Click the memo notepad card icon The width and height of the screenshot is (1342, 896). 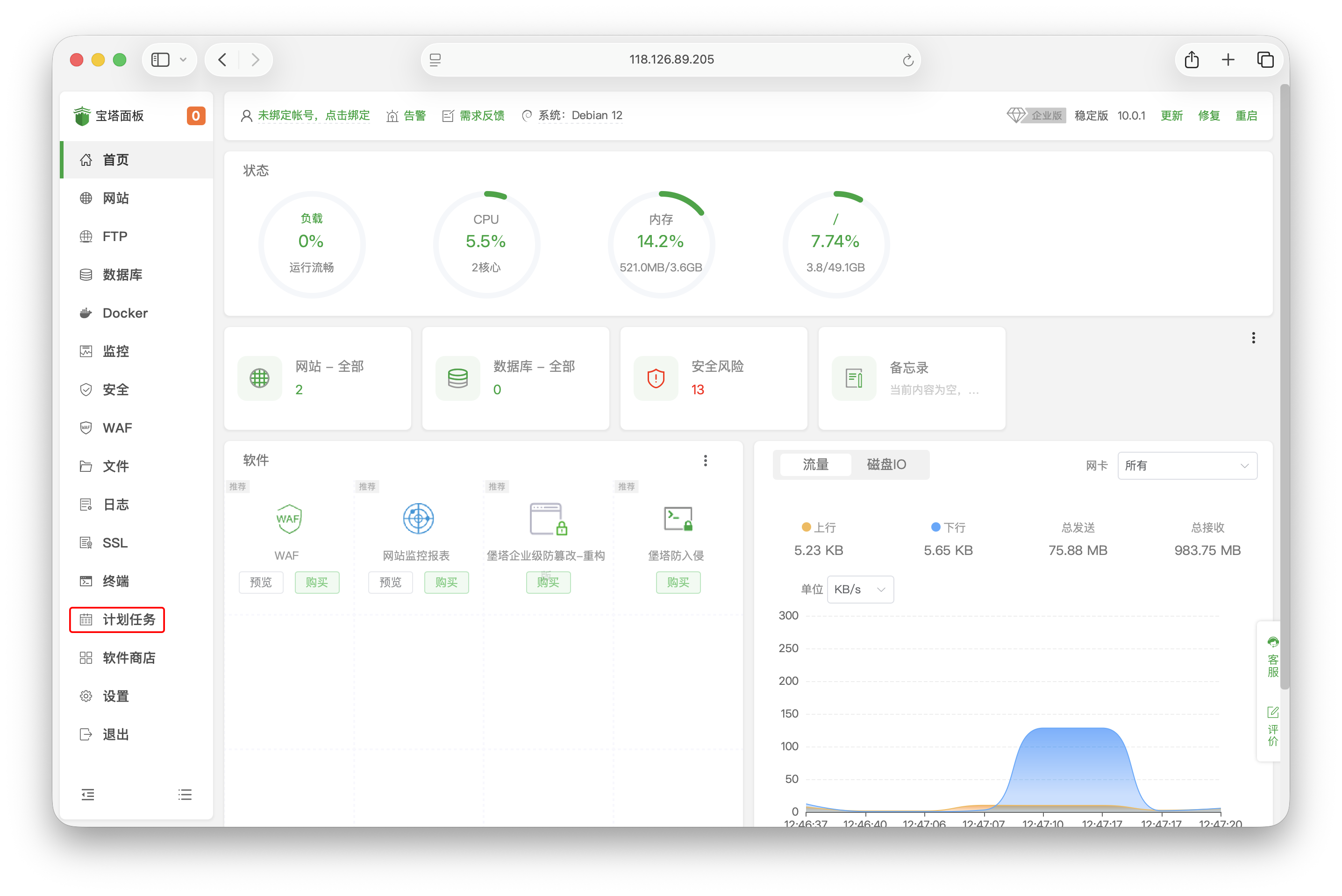tap(854, 378)
